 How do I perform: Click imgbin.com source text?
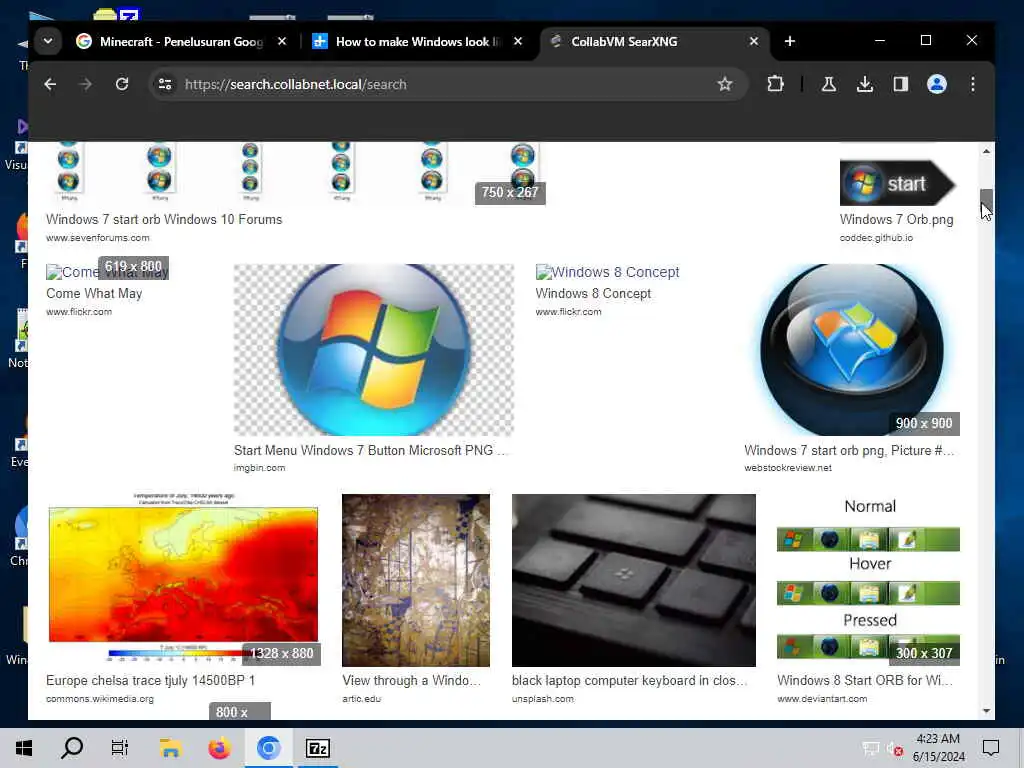[x=259, y=468]
